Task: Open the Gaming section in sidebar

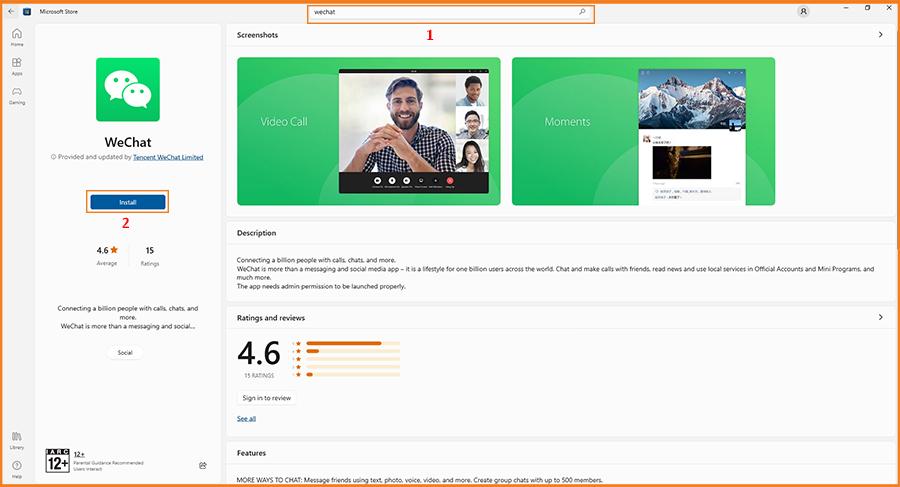Action: point(17,95)
